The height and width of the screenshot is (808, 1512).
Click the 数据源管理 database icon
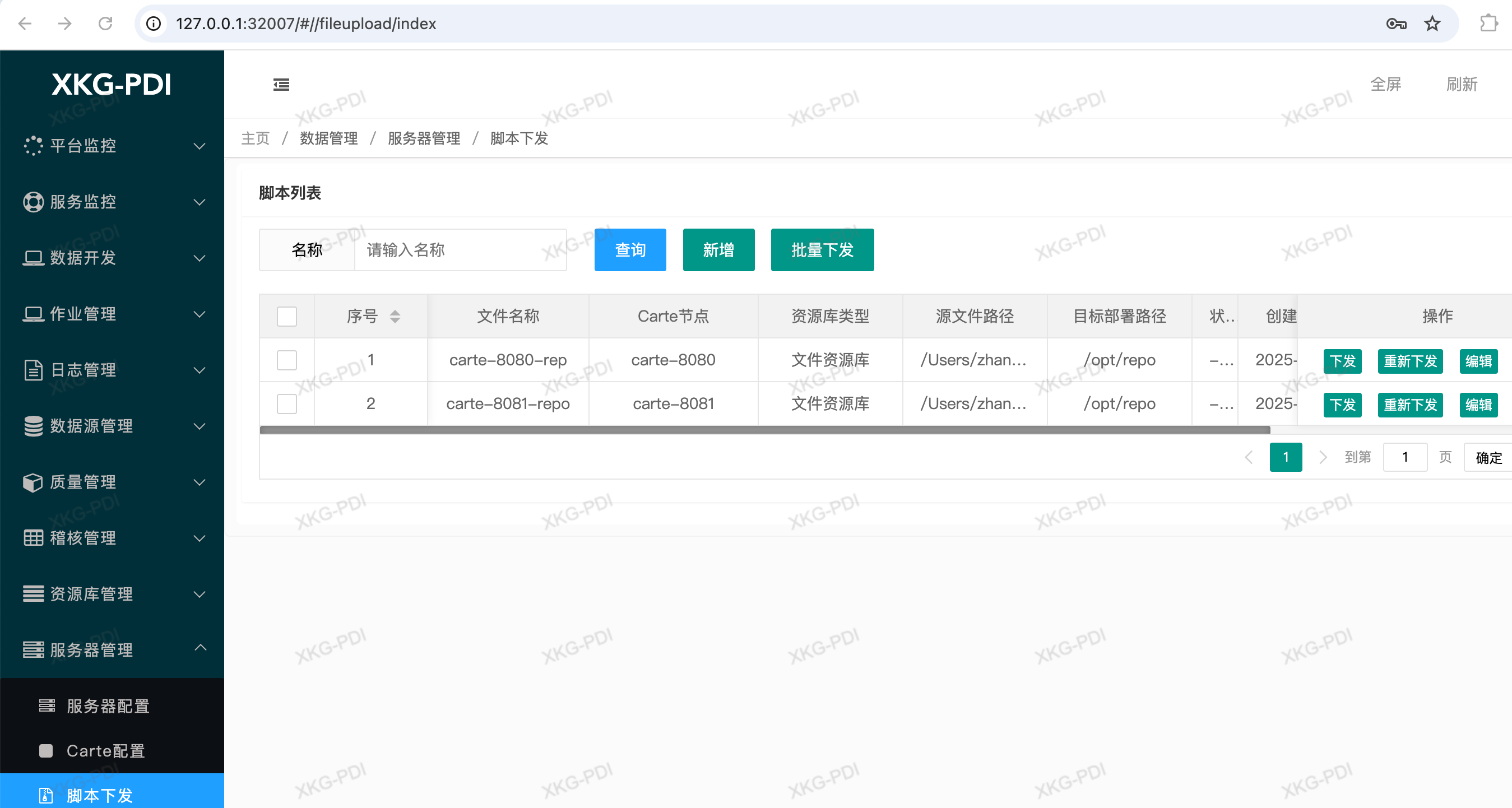pos(33,426)
